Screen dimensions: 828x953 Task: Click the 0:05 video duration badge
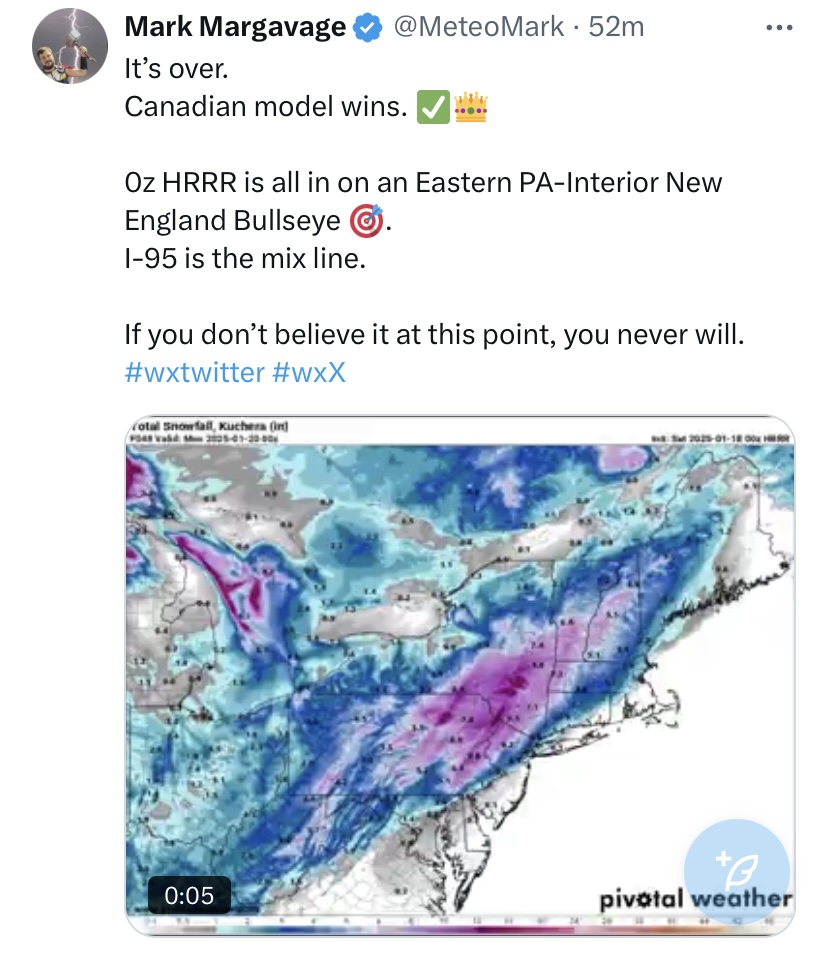coord(189,895)
